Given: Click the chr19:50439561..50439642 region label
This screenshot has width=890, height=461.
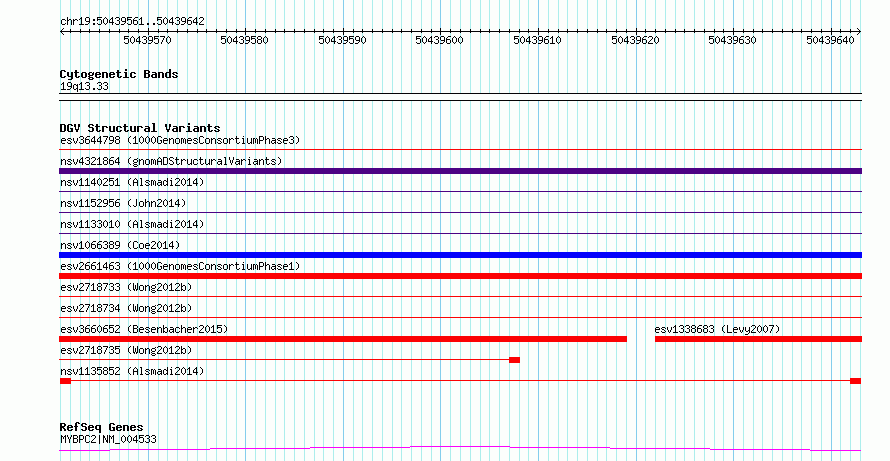Looking at the screenshot, I should click(x=132, y=22).
